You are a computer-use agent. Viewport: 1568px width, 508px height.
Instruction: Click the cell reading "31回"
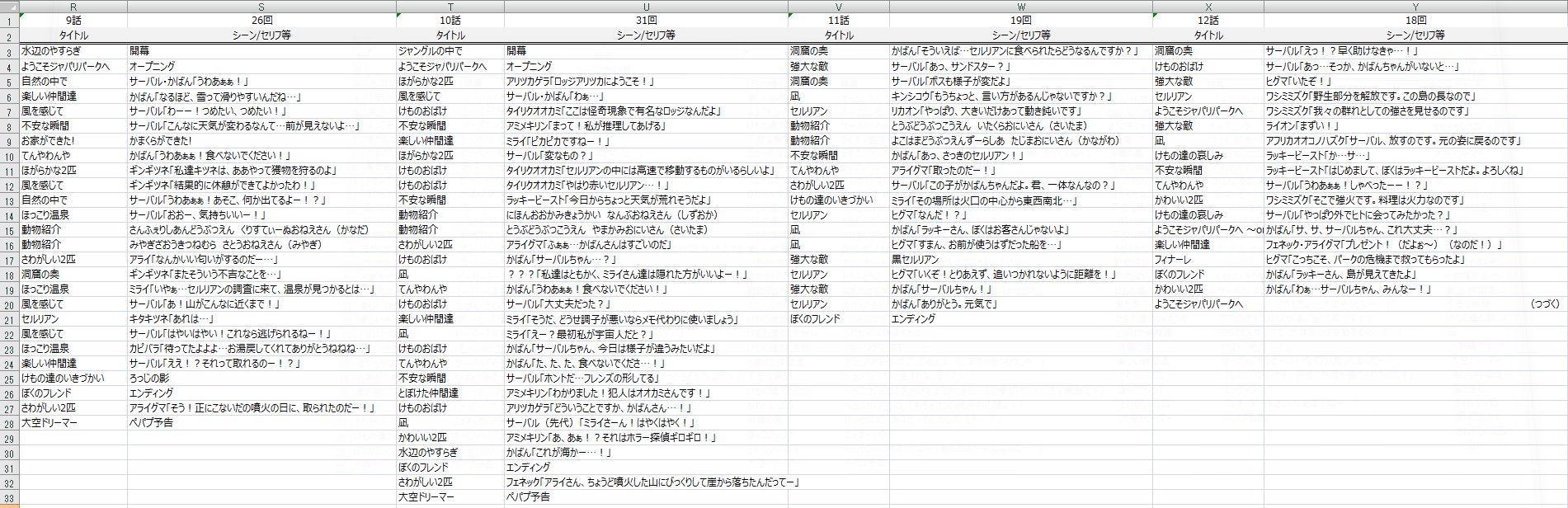click(x=646, y=20)
